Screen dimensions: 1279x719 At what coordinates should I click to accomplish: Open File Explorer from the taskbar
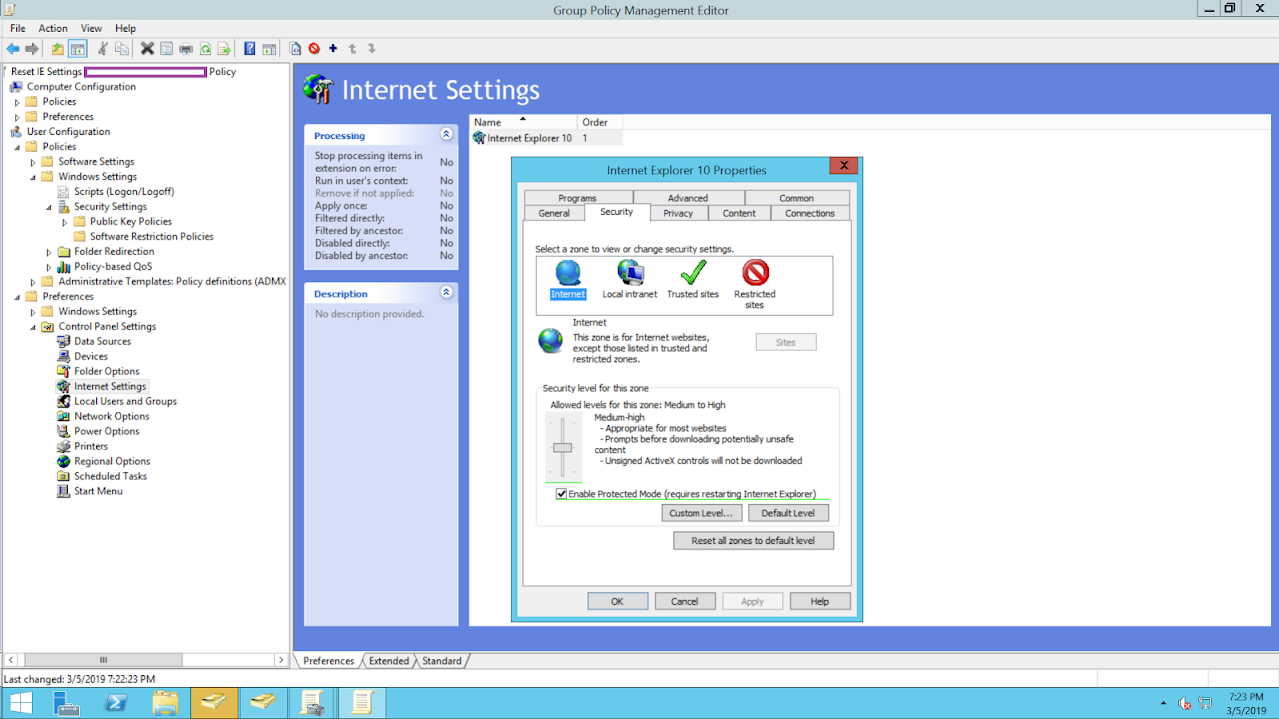pyautogui.click(x=165, y=703)
